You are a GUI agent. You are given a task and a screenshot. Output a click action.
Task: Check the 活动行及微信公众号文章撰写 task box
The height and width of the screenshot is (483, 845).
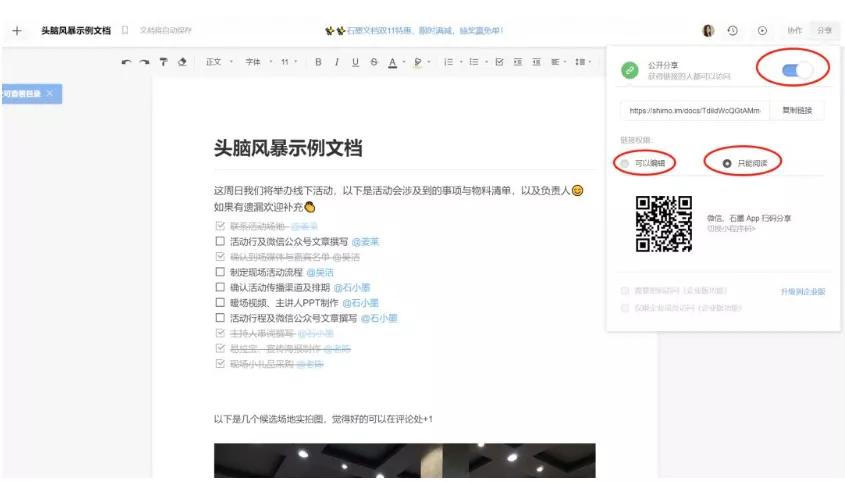click(220, 241)
